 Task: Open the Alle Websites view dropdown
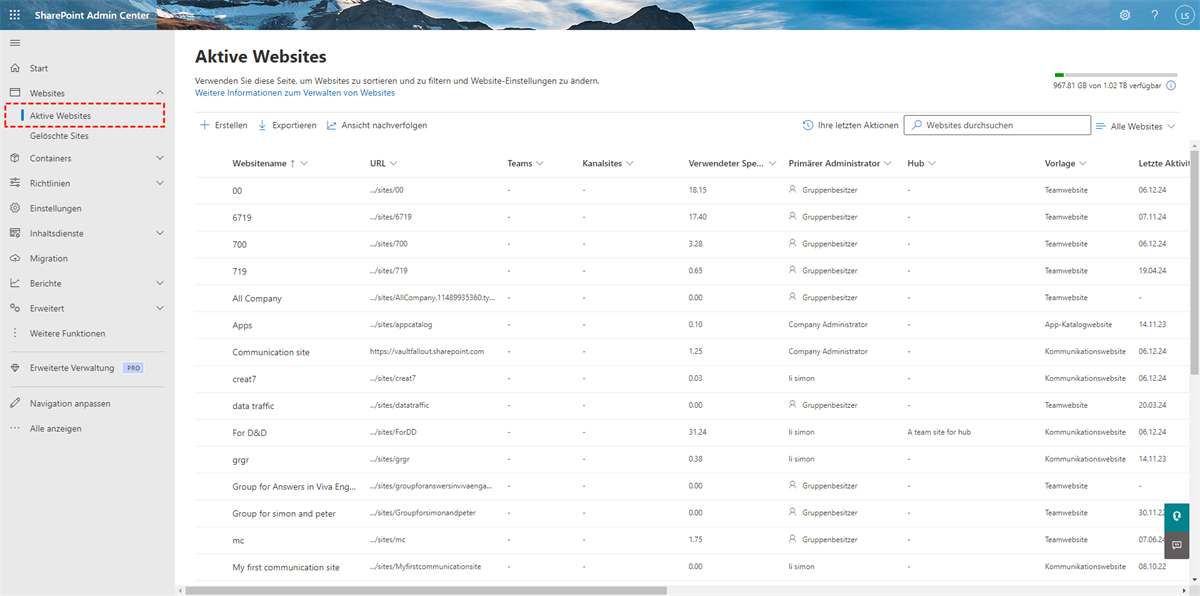(x=1136, y=126)
